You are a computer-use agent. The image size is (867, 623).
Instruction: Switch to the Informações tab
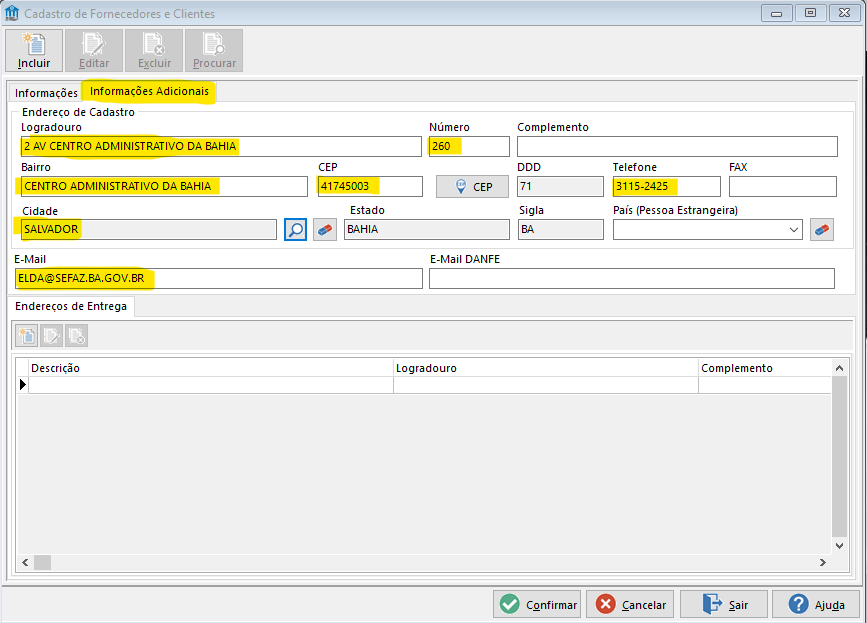46,93
